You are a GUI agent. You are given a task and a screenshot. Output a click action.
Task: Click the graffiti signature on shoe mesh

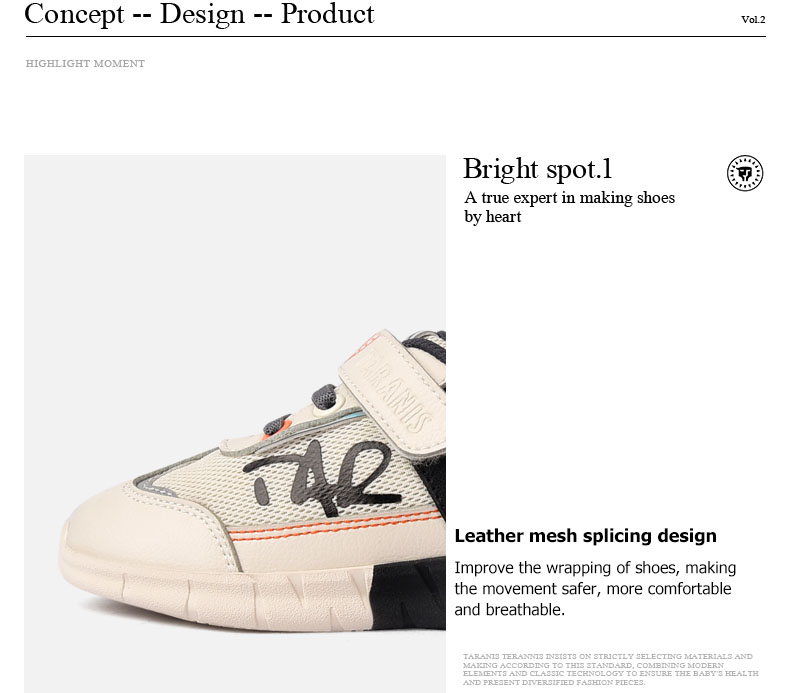322,479
